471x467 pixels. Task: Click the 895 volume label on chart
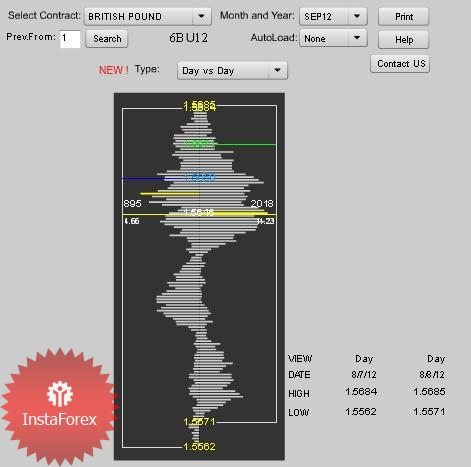point(132,203)
